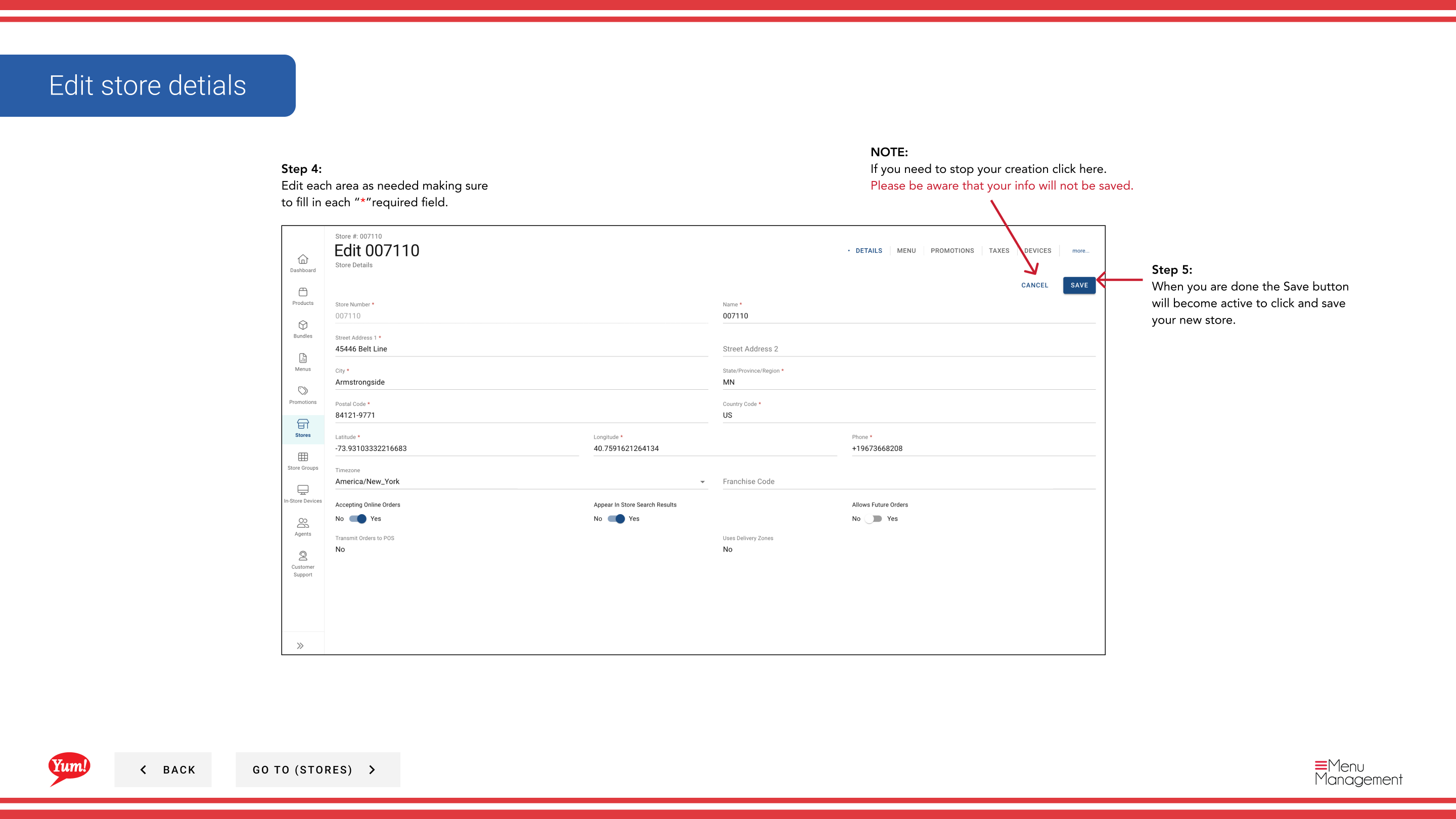Click the 'Edit 007110' page heading
The height and width of the screenshot is (819, 1456).
point(377,250)
